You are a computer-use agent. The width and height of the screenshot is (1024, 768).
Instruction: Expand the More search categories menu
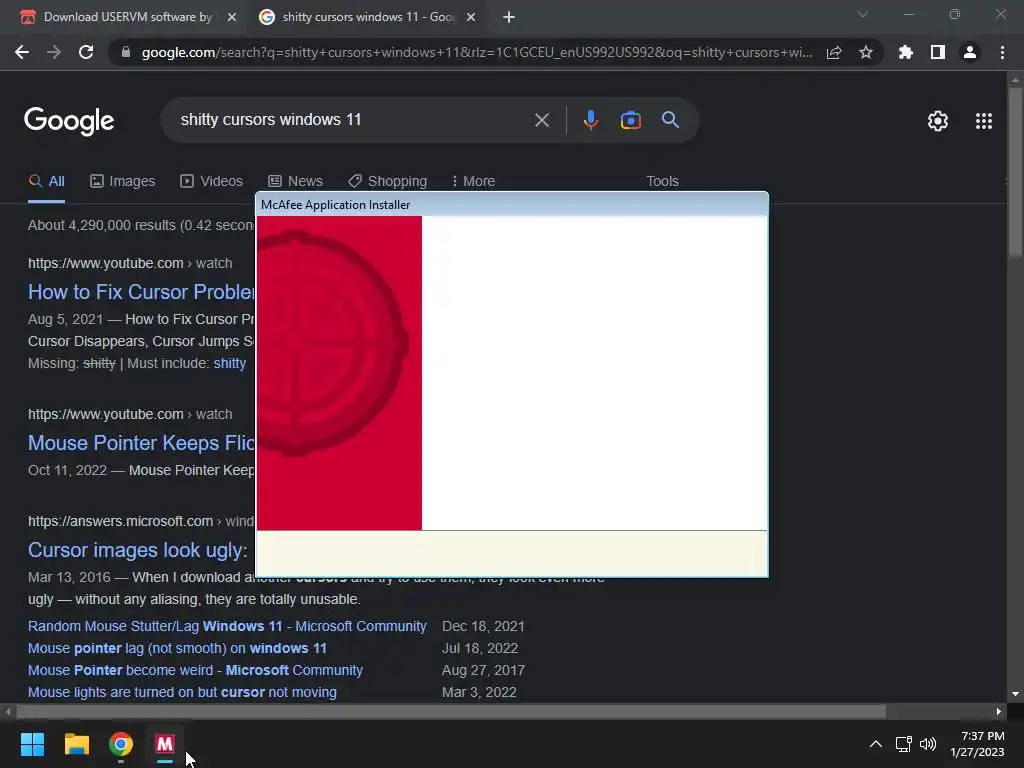[x=473, y=181]
